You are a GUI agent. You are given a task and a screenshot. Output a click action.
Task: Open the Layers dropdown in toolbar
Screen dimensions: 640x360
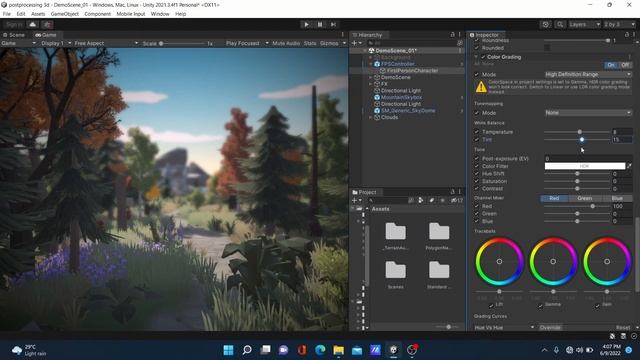point(584,24)
